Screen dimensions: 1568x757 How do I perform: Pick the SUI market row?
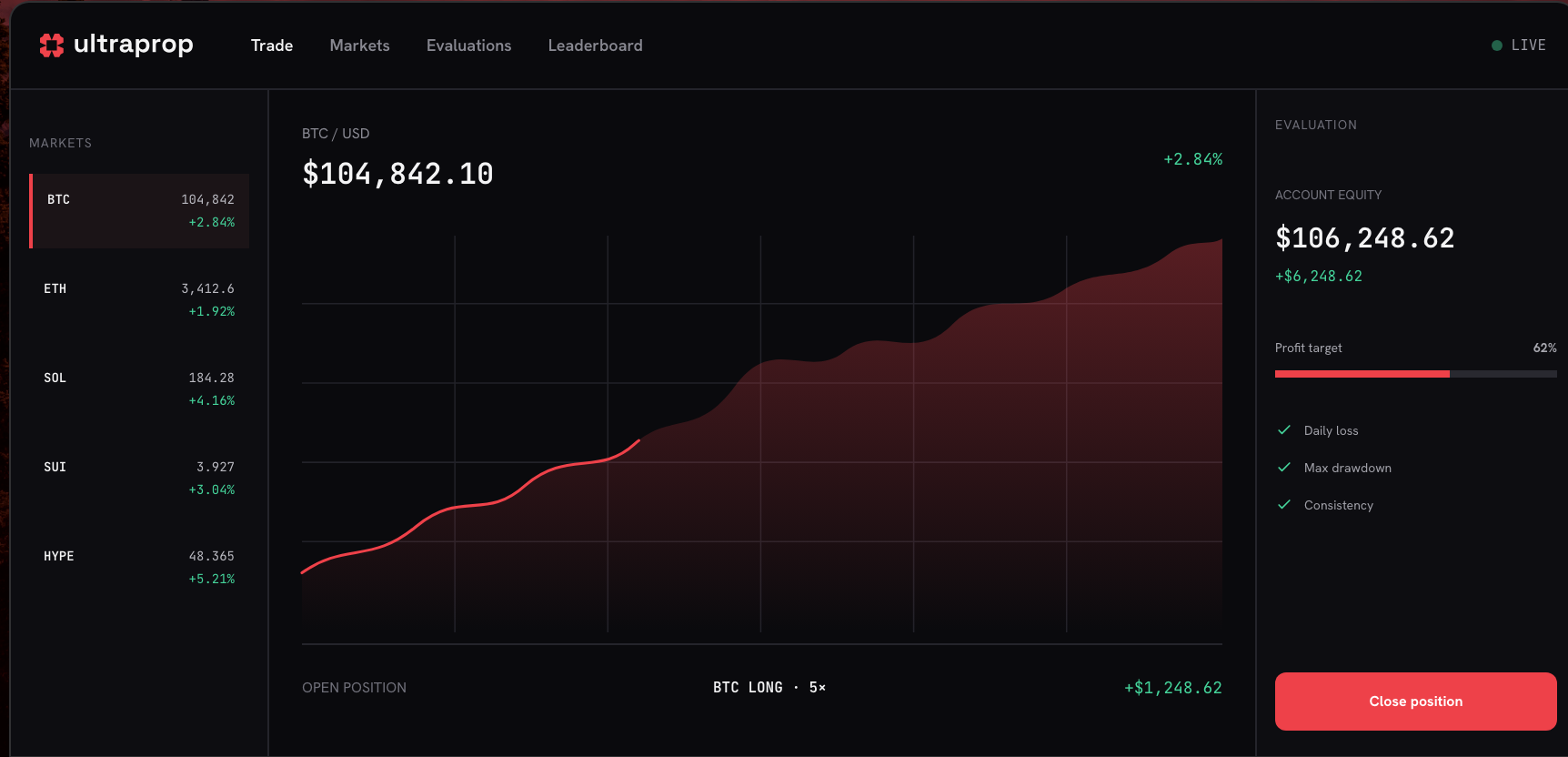point(139,479)
